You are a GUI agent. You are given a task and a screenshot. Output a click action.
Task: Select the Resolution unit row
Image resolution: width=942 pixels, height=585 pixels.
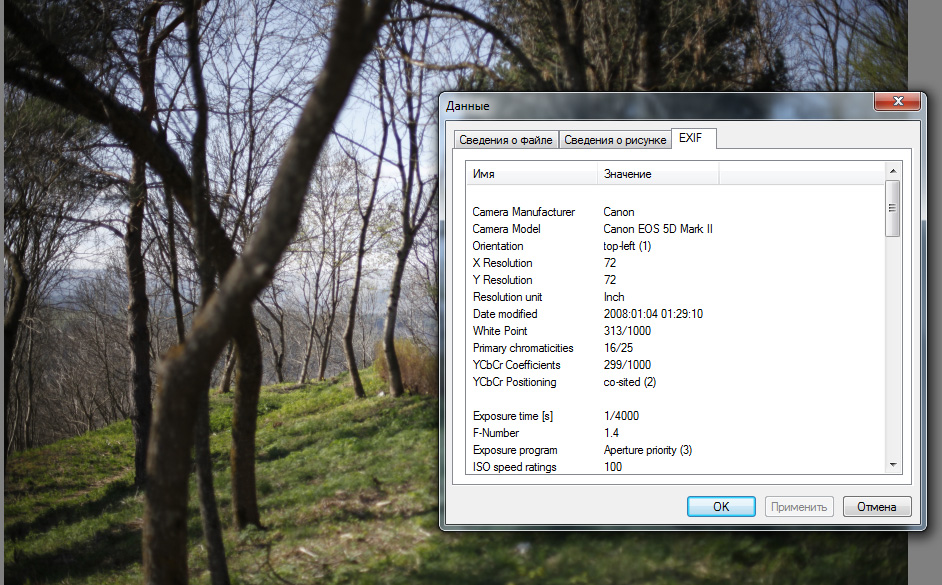[x=676, y=297]
